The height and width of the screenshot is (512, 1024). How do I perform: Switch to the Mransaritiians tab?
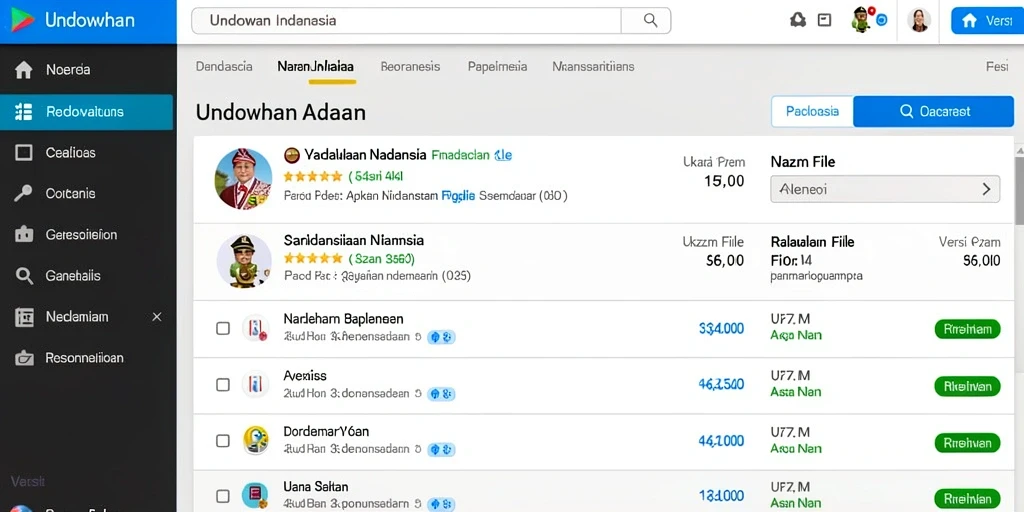[593, 67]
